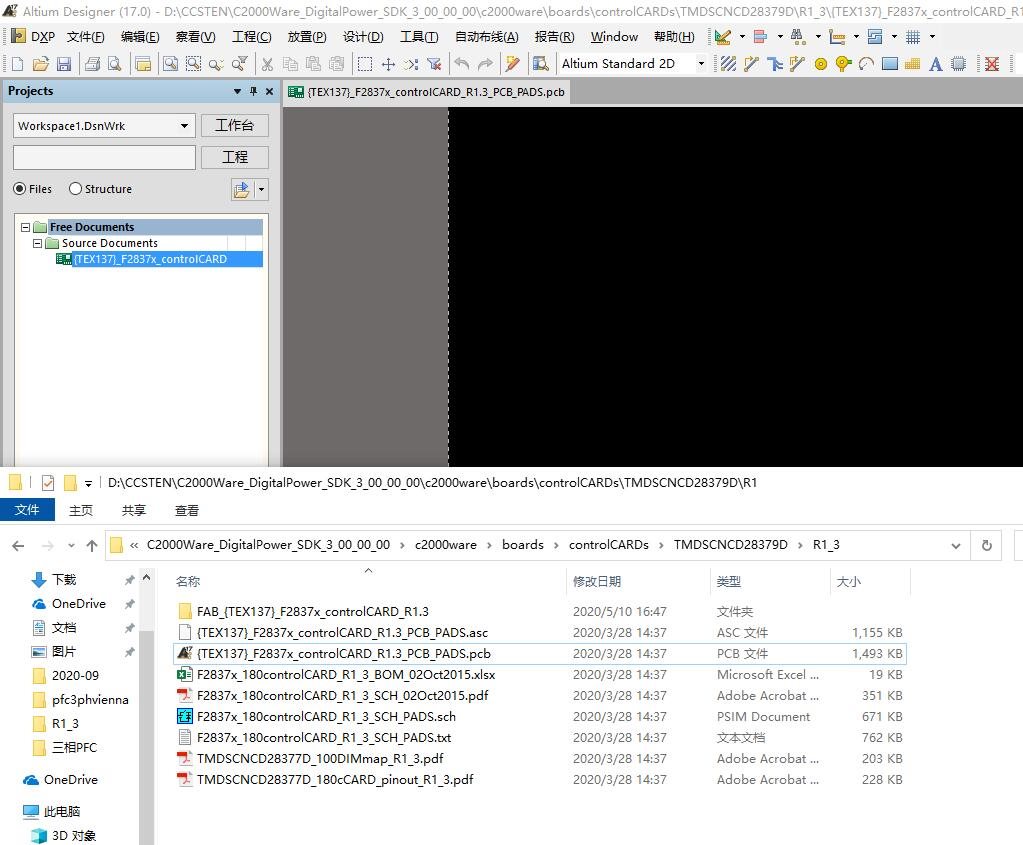Select the Place Arc tool

pyautogui.click(x=866, y=63)
